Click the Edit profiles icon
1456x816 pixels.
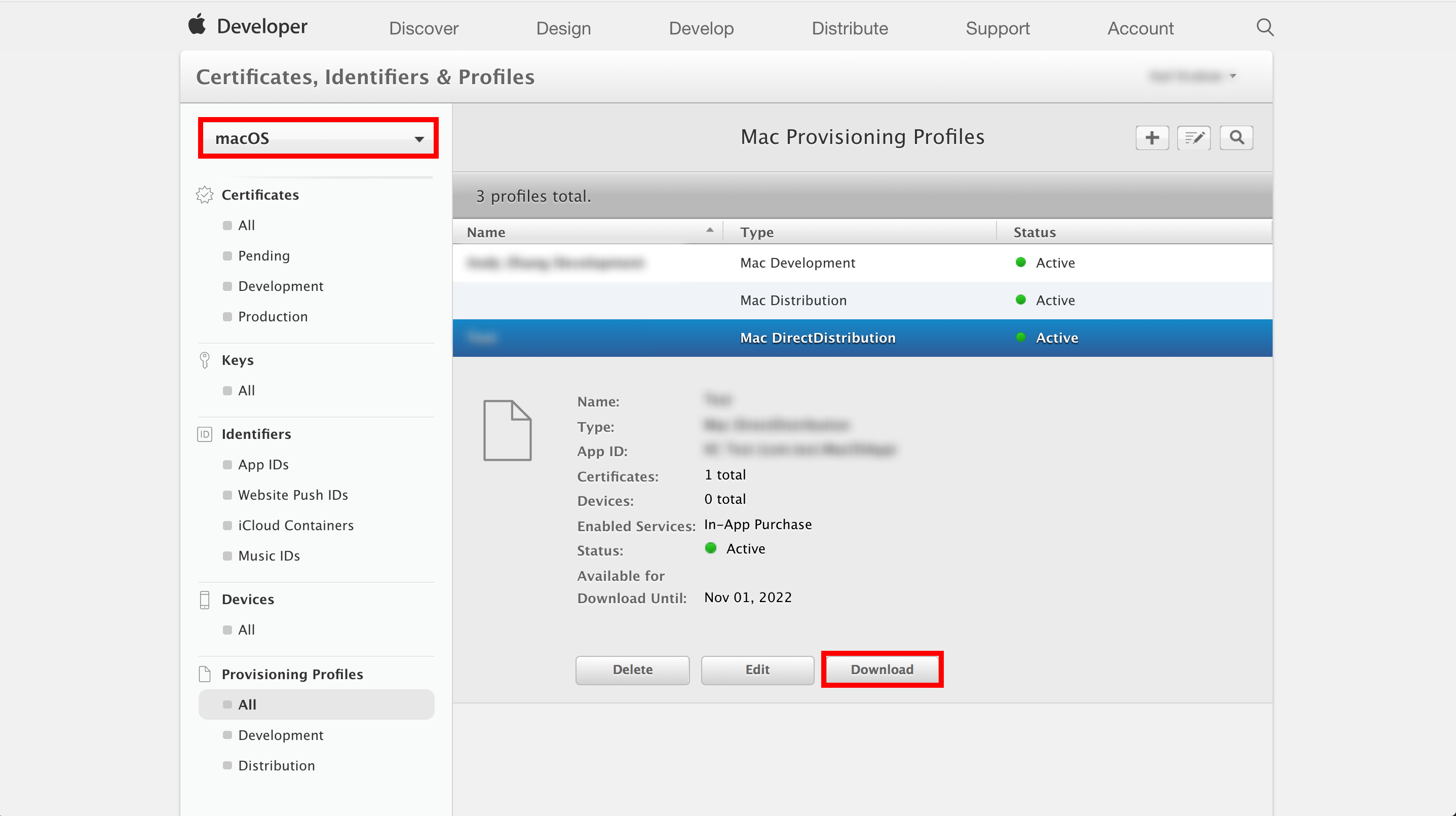[x=1193, y=138]
